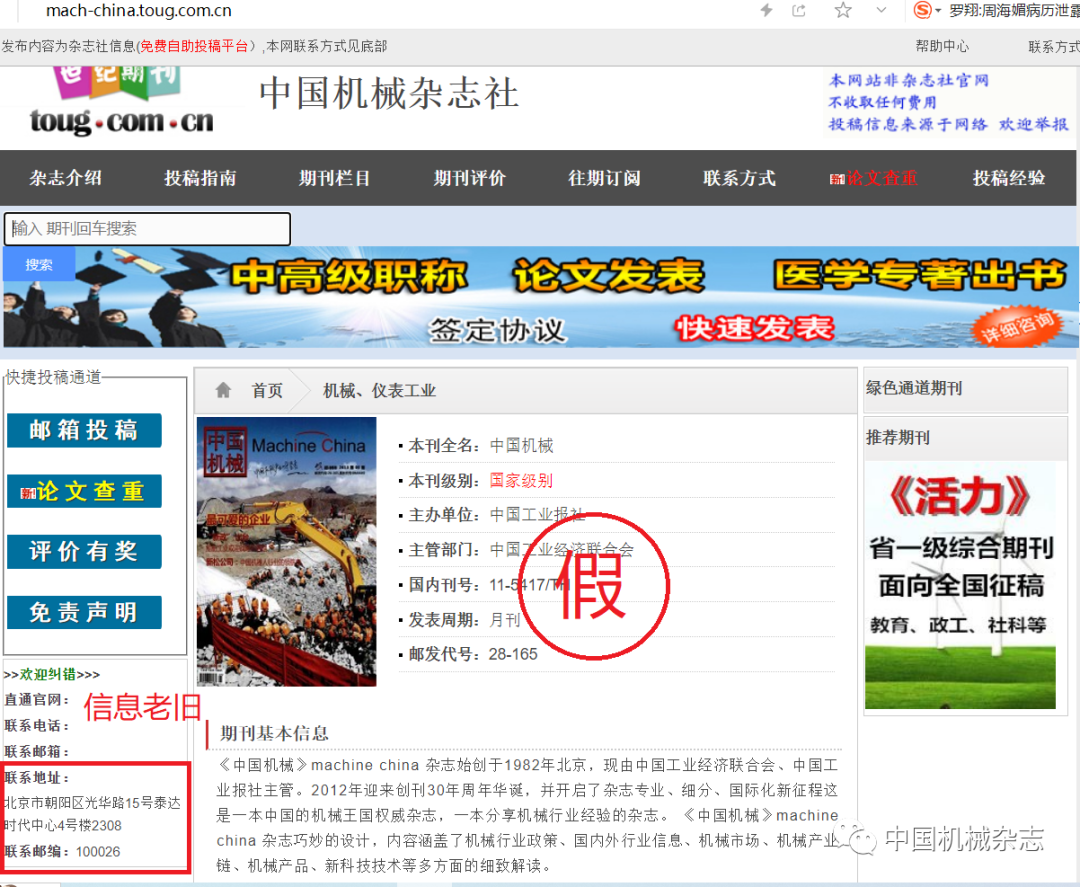Click the 绿色通道期刊 panel header
Image resolution: width=1080 pixels, height=887 pixels.
point(965,389)
